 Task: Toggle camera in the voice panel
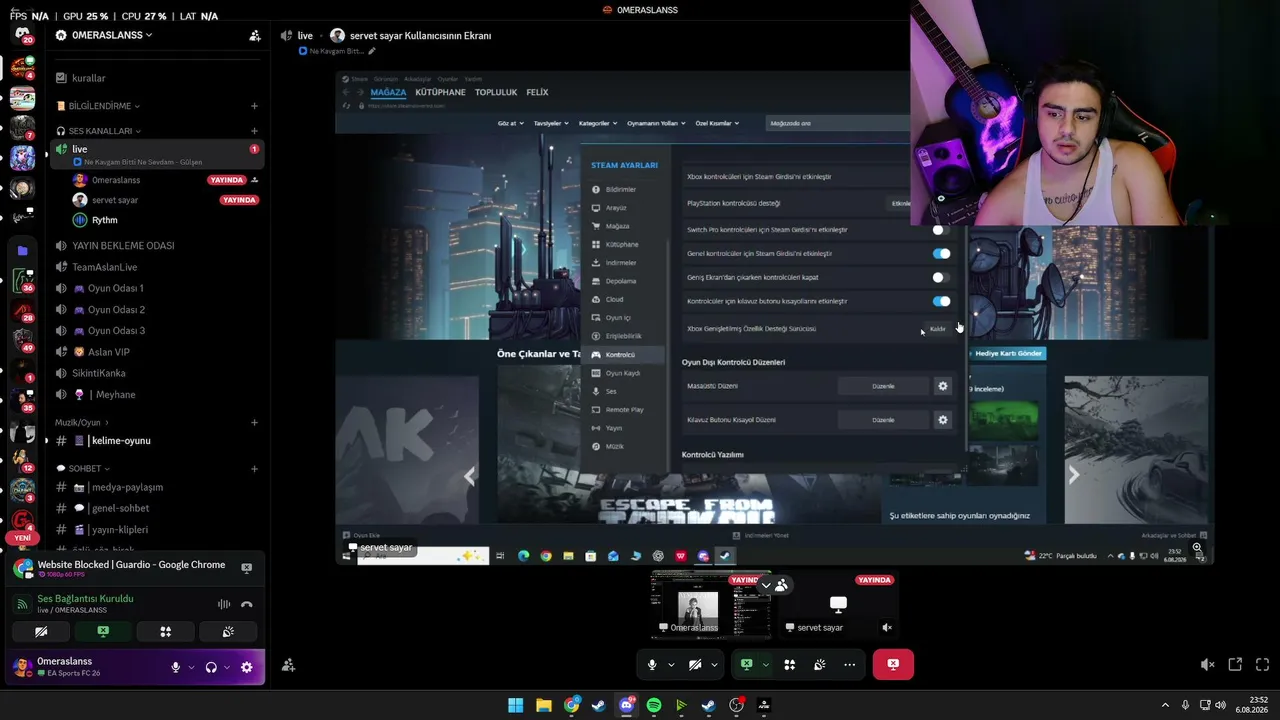pyautogui.click(x=41, y=632)
